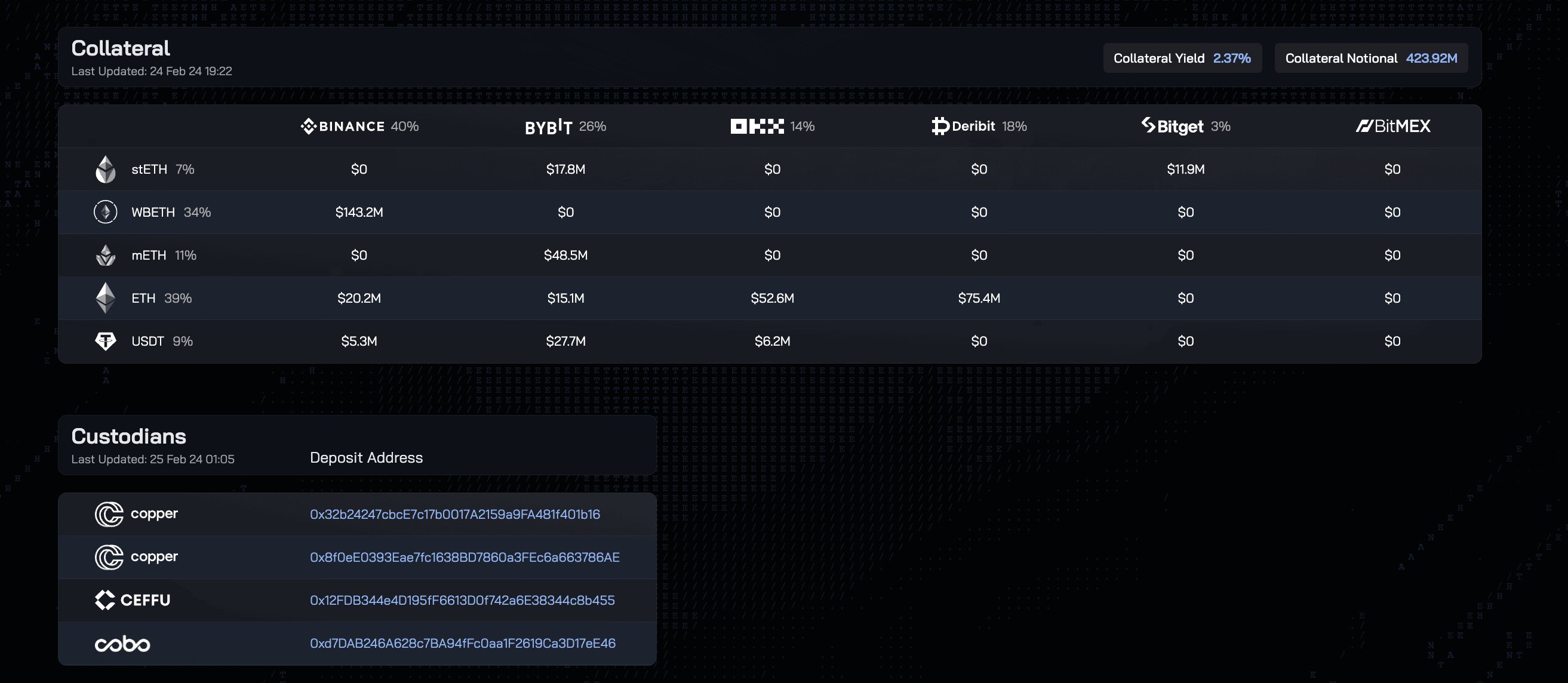Click the $143.2M WBETH Binance cell

click(x=359, y=212)
